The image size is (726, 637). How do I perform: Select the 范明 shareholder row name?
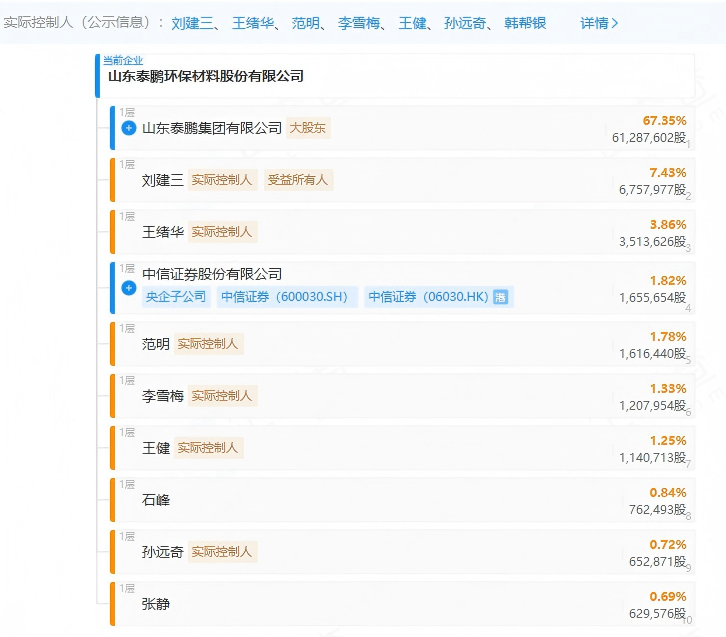156,344
